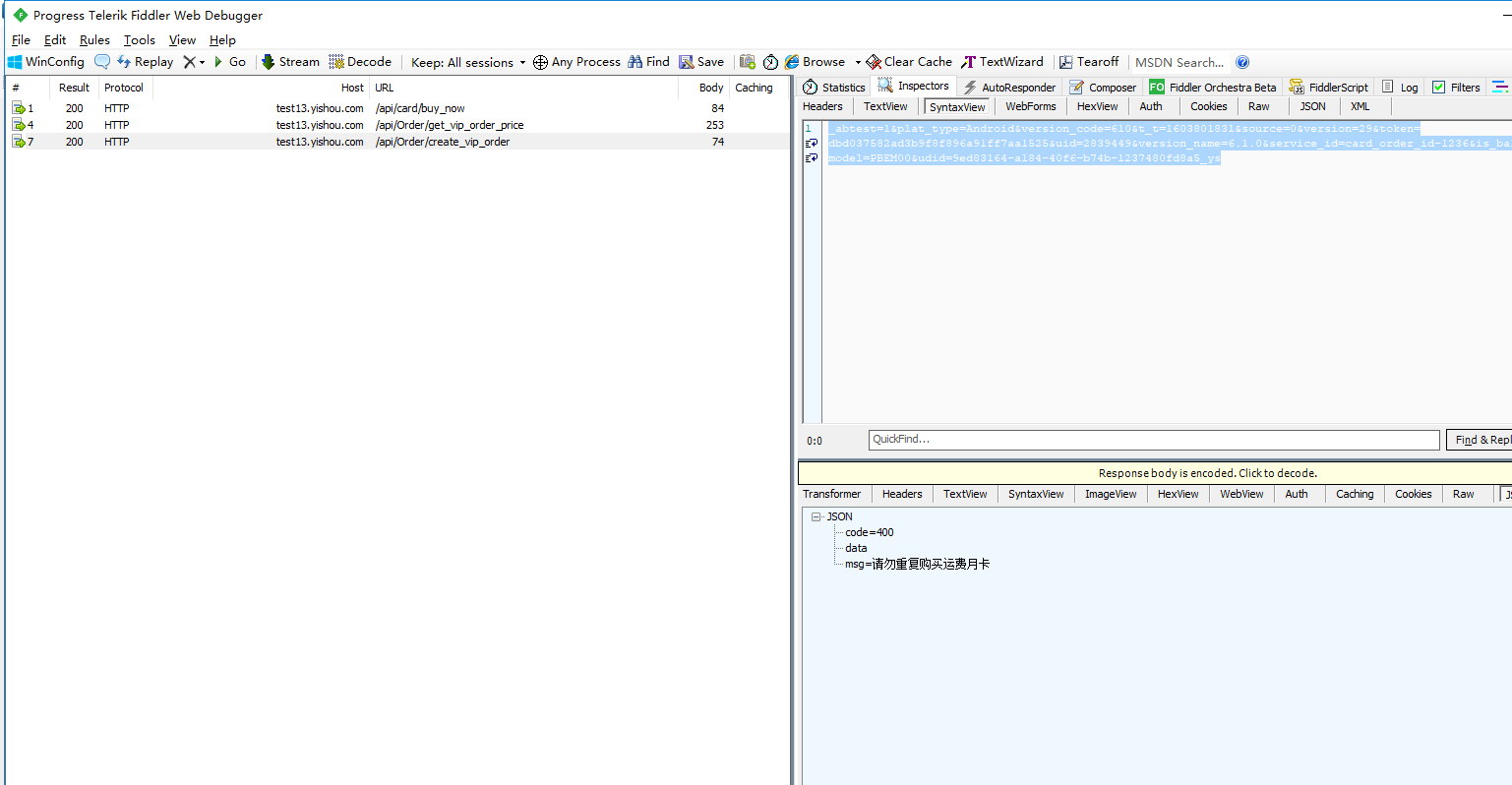
Task: Launch Browse with Internet Explorer
Action: [816, 62]
